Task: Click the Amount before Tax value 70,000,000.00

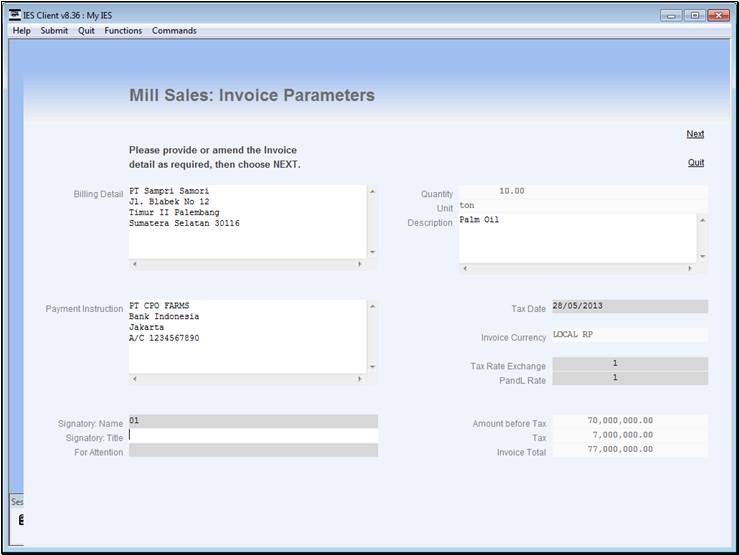Action: pos(620,421)
